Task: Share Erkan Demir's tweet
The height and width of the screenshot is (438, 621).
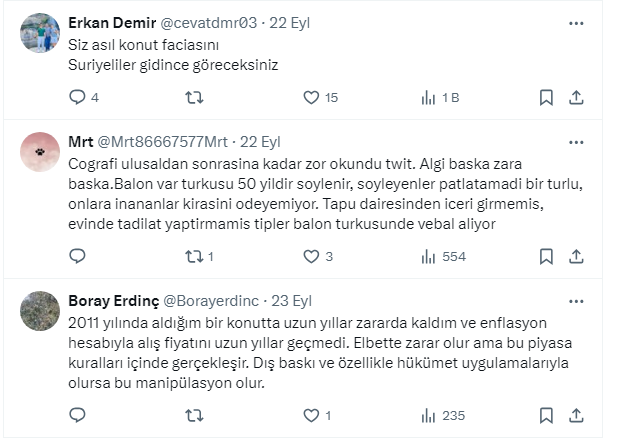Action: click(x=576, y=97)
